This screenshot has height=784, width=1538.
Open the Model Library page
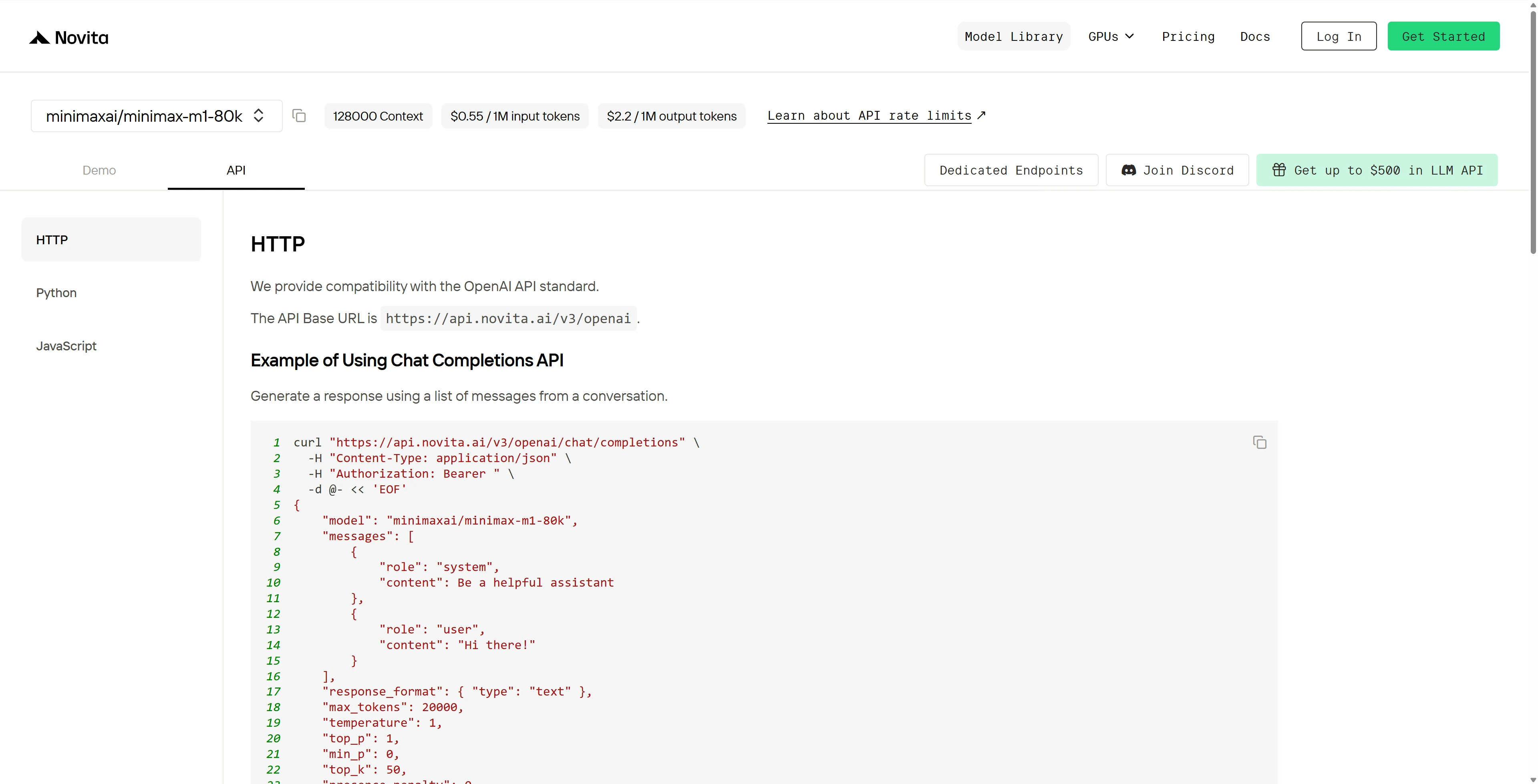[1014, 36]
